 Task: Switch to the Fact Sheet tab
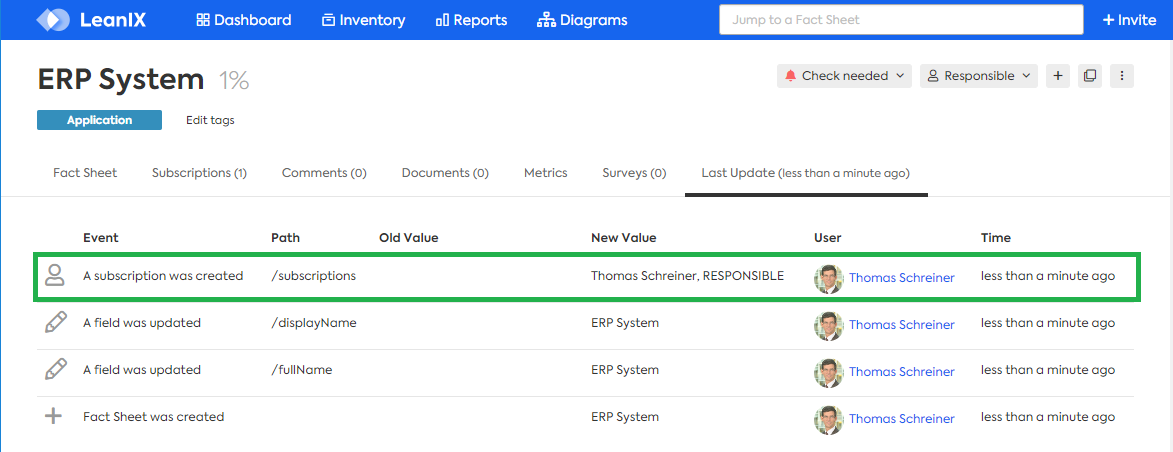point(85,173)
